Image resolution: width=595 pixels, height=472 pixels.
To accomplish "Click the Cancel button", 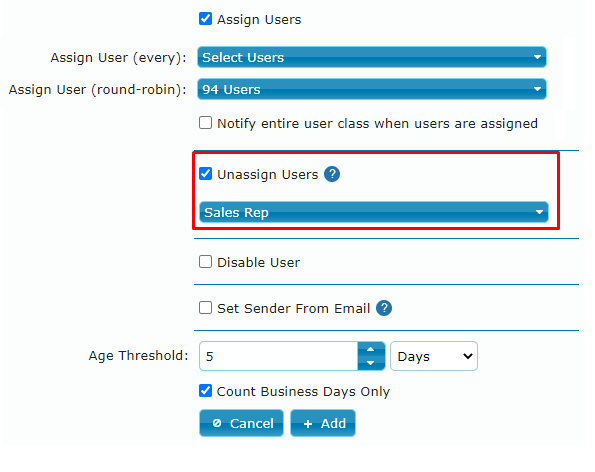I will pos(241,423).
